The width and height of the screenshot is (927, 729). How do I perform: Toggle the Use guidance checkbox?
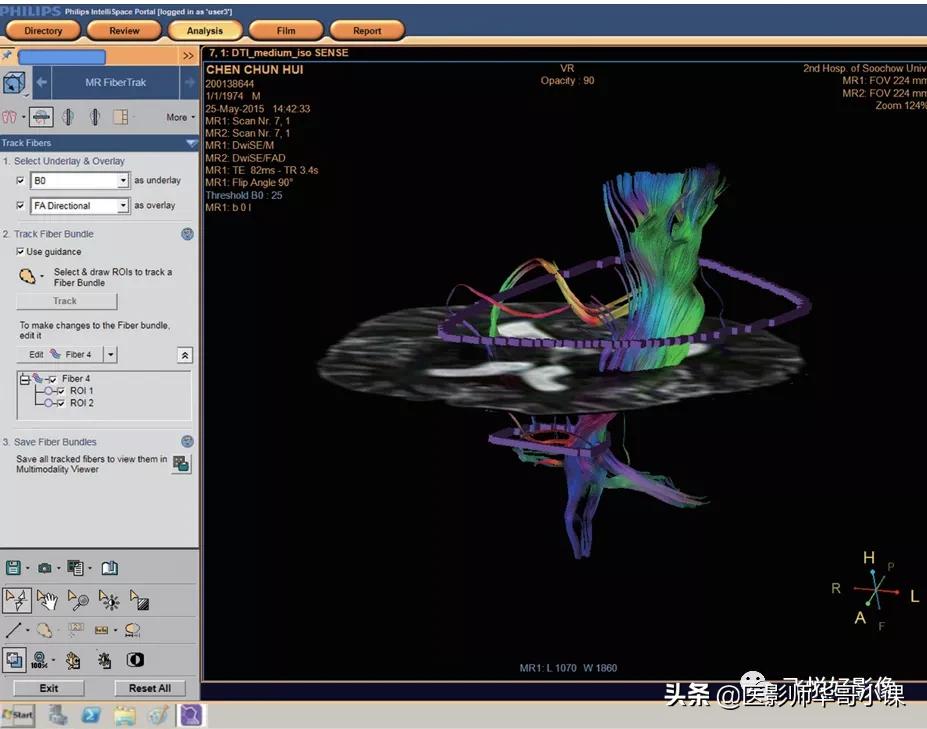21,252
